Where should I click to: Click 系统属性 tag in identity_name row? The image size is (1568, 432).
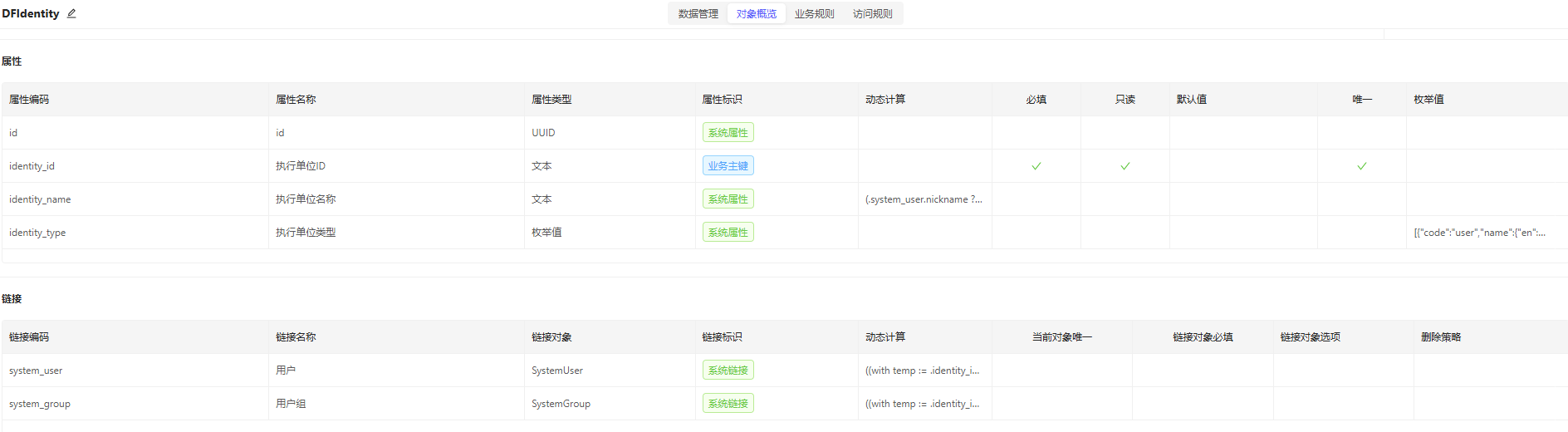coord(728,199)
